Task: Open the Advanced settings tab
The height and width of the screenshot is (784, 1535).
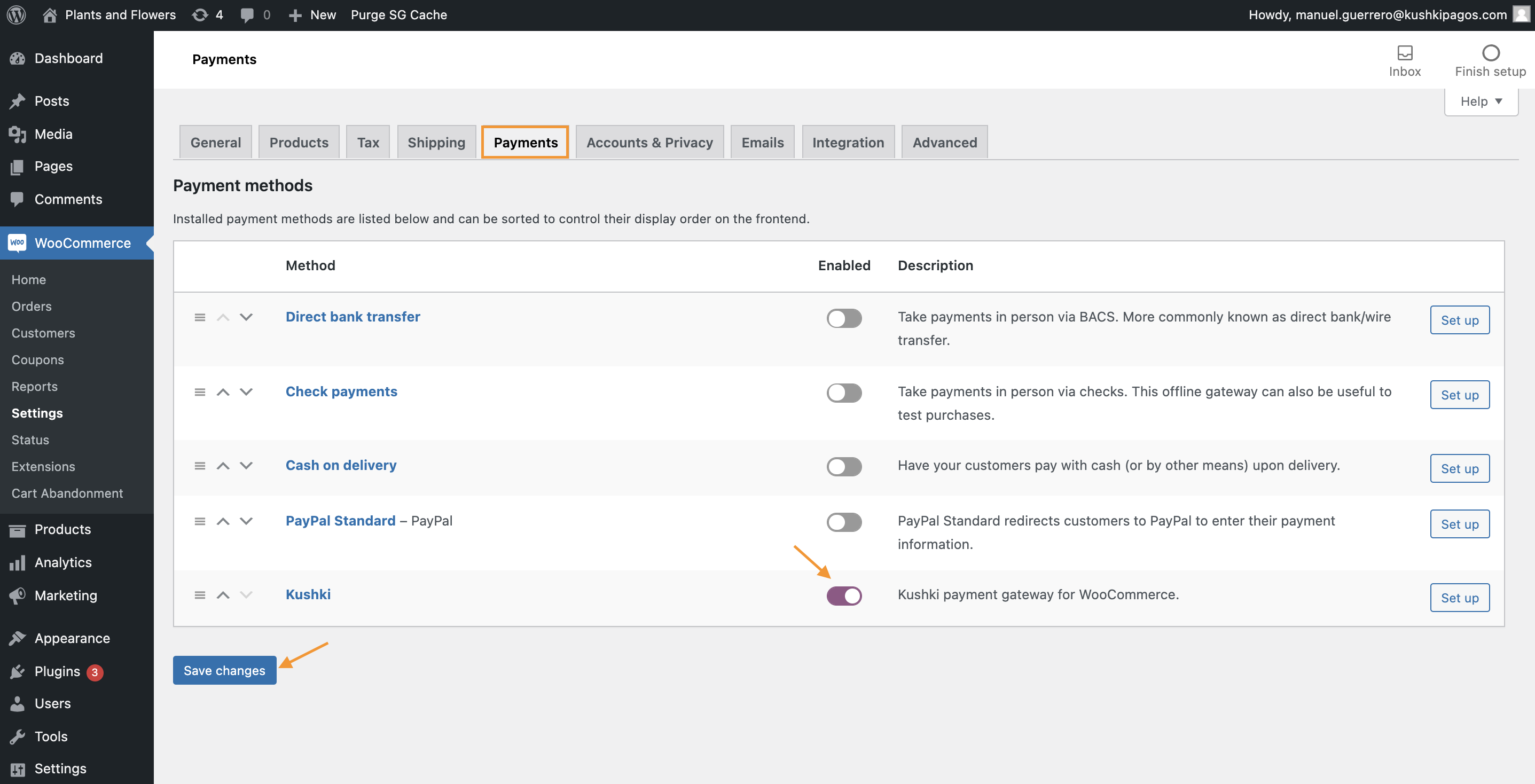Action: pos(944,143)
